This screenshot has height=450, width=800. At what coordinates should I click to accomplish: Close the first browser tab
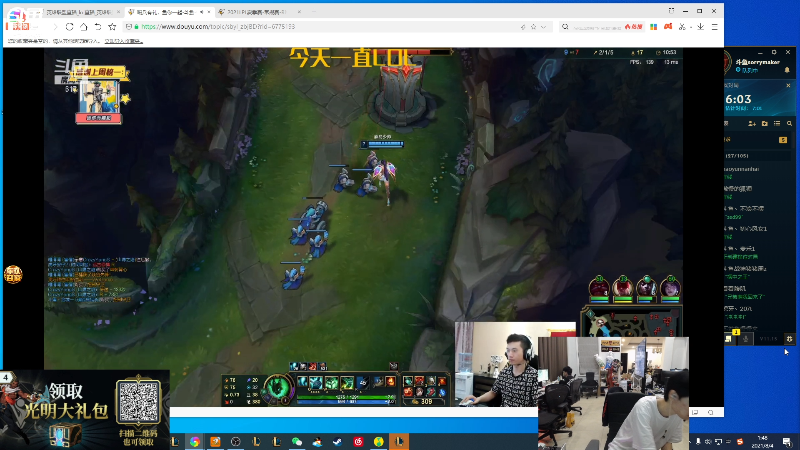coord(118,12)
